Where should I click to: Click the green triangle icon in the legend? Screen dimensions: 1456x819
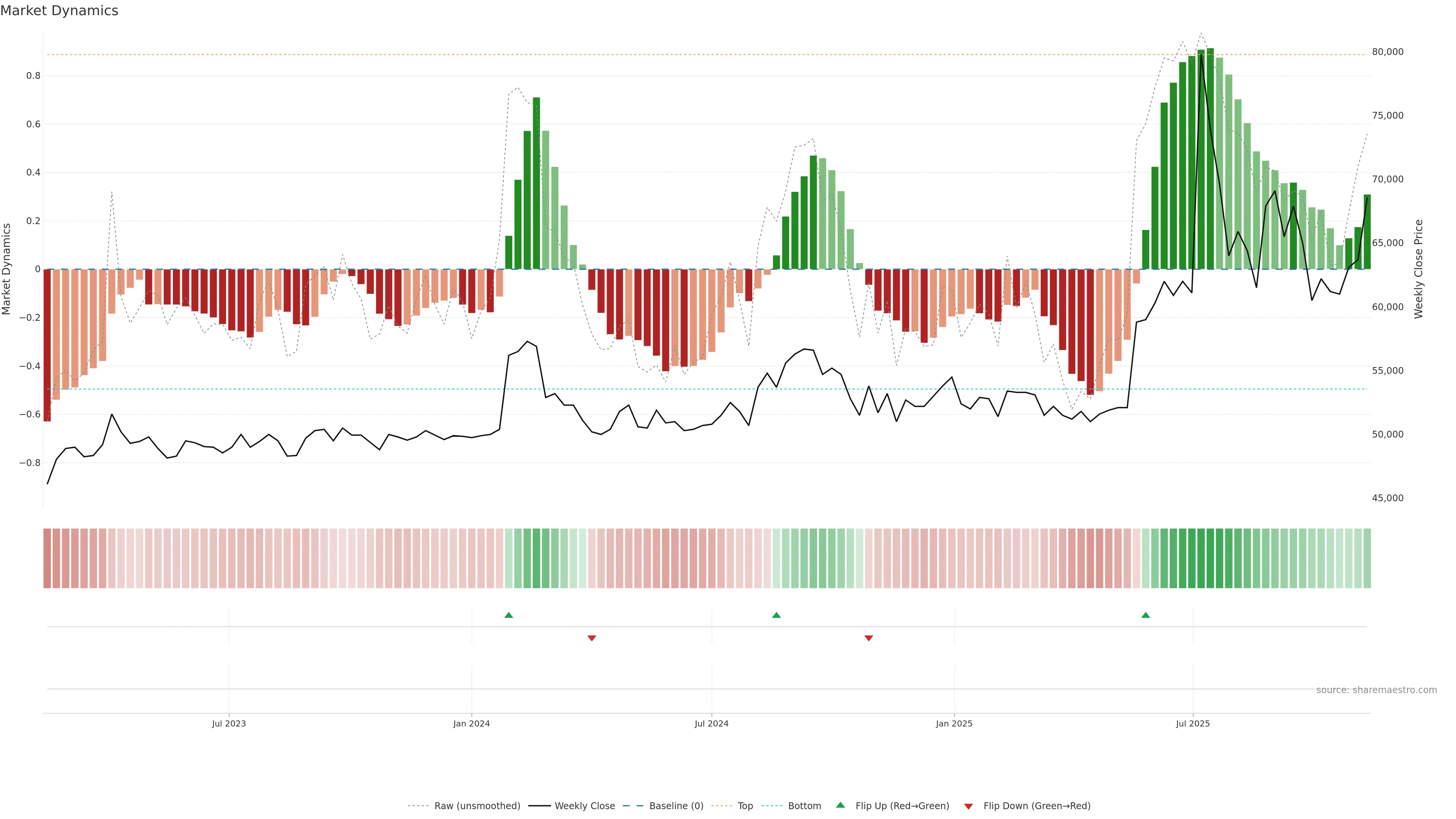pyautogui.click(x=840, y=805)
